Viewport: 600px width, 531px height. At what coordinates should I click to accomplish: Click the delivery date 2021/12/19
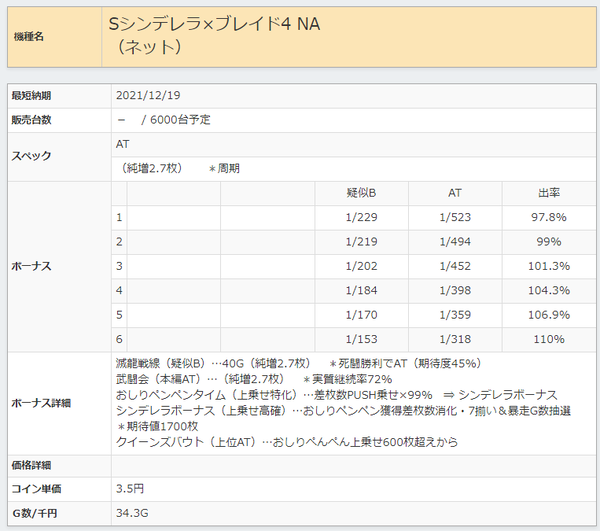pos(148,95)
